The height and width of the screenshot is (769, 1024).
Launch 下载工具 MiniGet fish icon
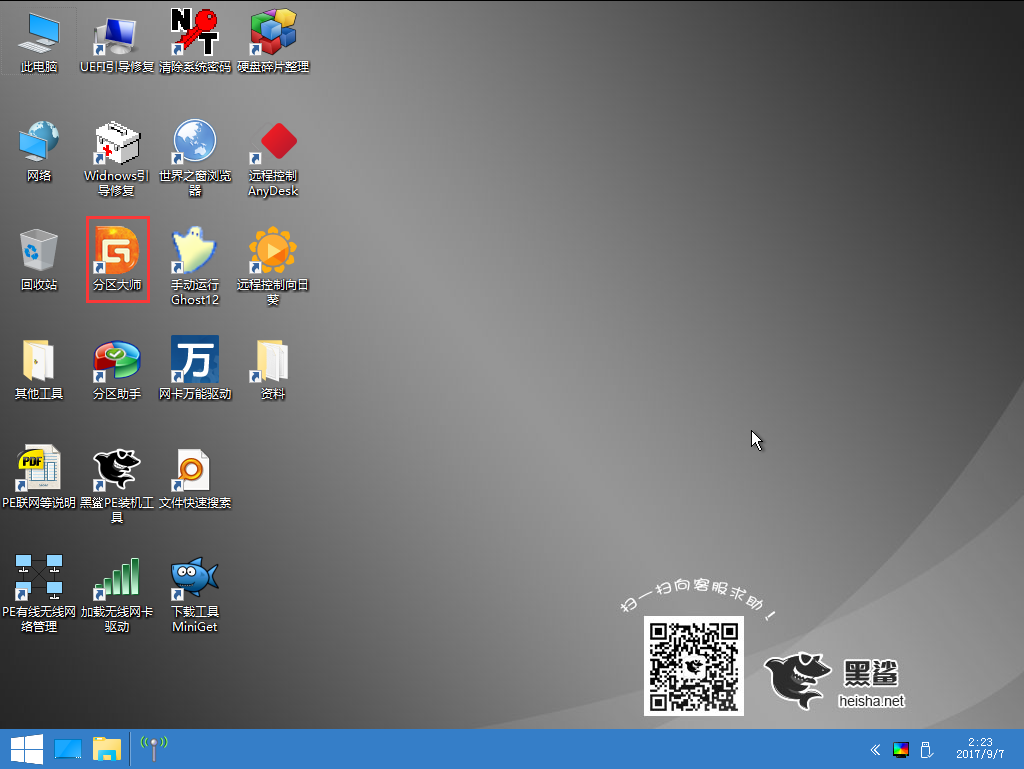coord(195,578)
